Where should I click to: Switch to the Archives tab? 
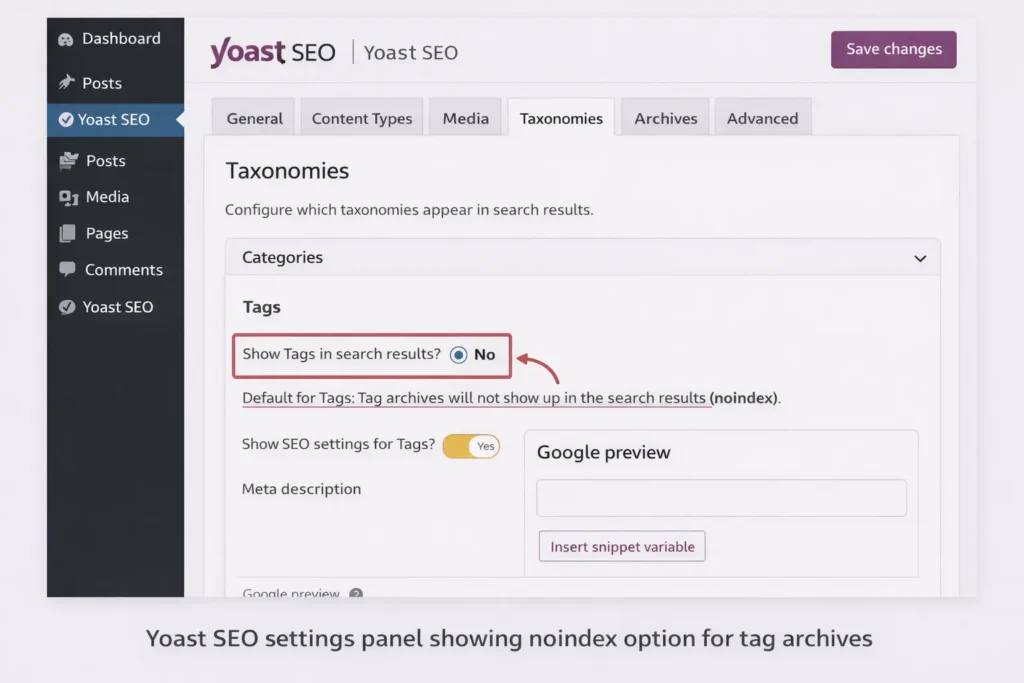[664, 117]
